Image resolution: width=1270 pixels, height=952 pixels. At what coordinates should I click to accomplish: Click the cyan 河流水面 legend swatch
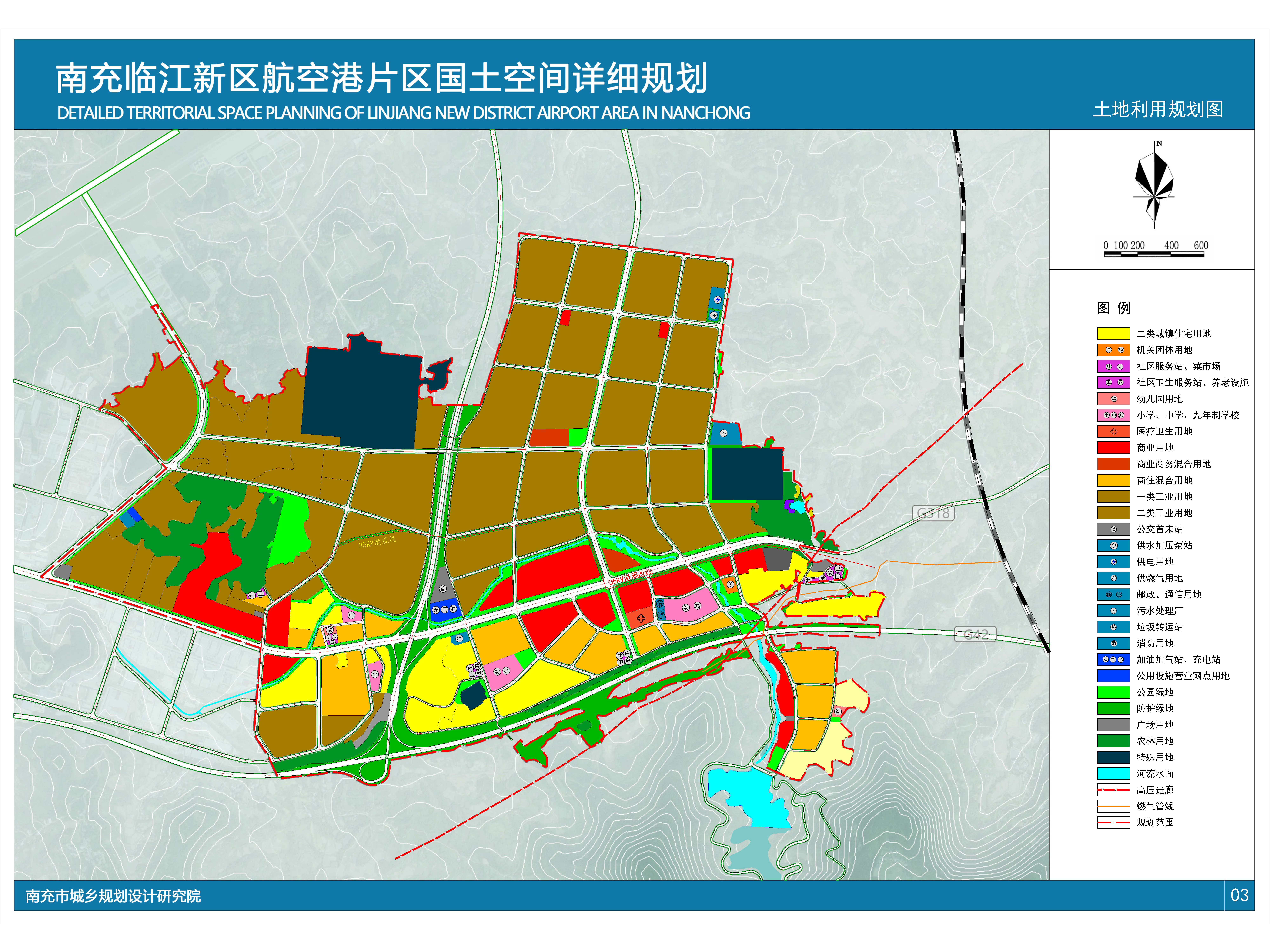tap(1113, 773)
